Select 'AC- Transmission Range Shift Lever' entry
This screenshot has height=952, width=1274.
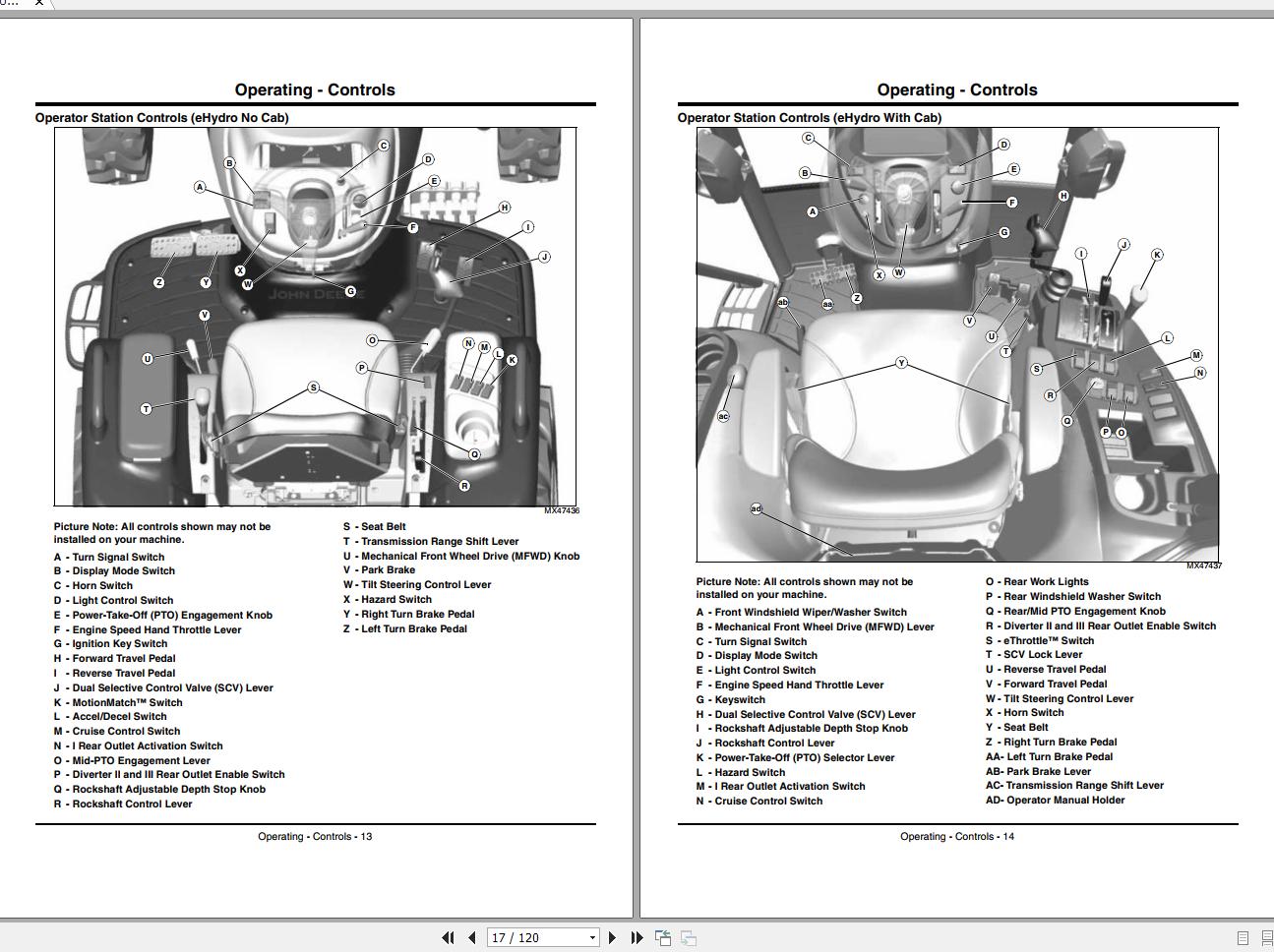click(1074, 786)
